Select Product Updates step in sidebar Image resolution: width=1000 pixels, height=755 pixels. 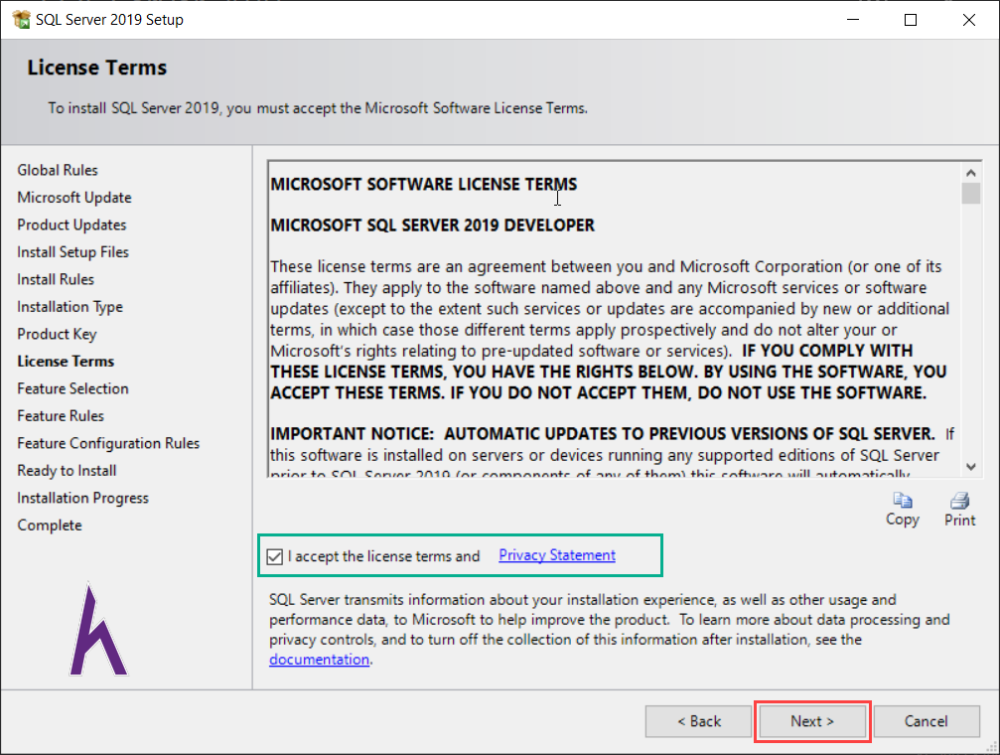coord(71,225)
